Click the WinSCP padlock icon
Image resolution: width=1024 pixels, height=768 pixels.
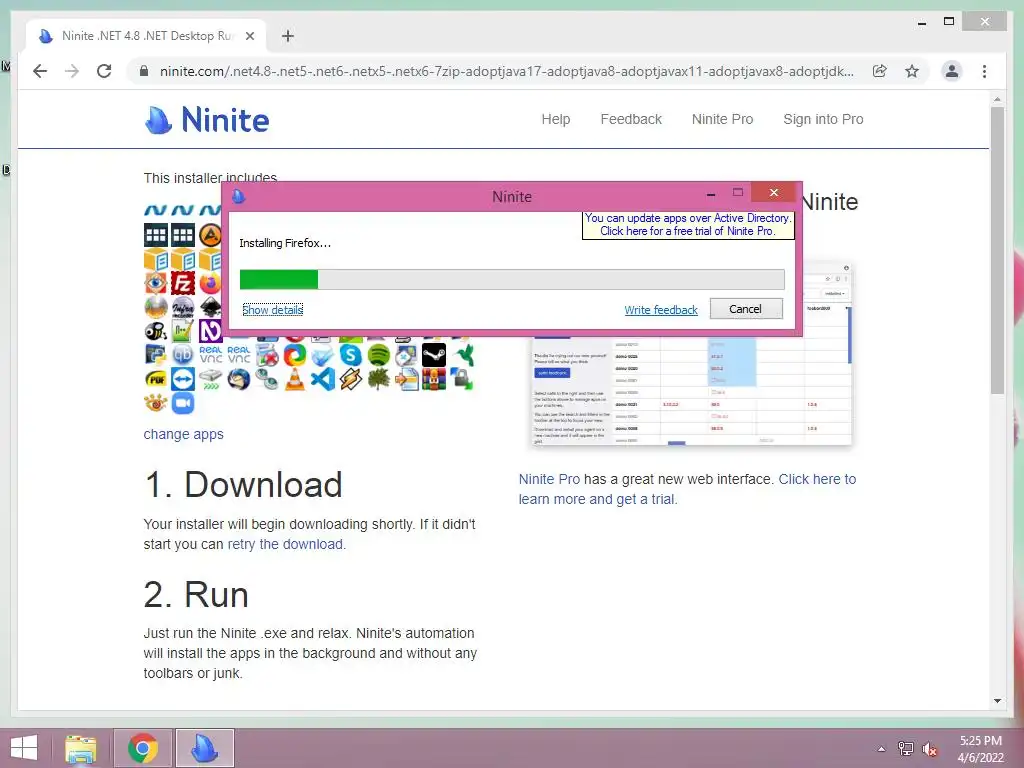coord(461,379)
